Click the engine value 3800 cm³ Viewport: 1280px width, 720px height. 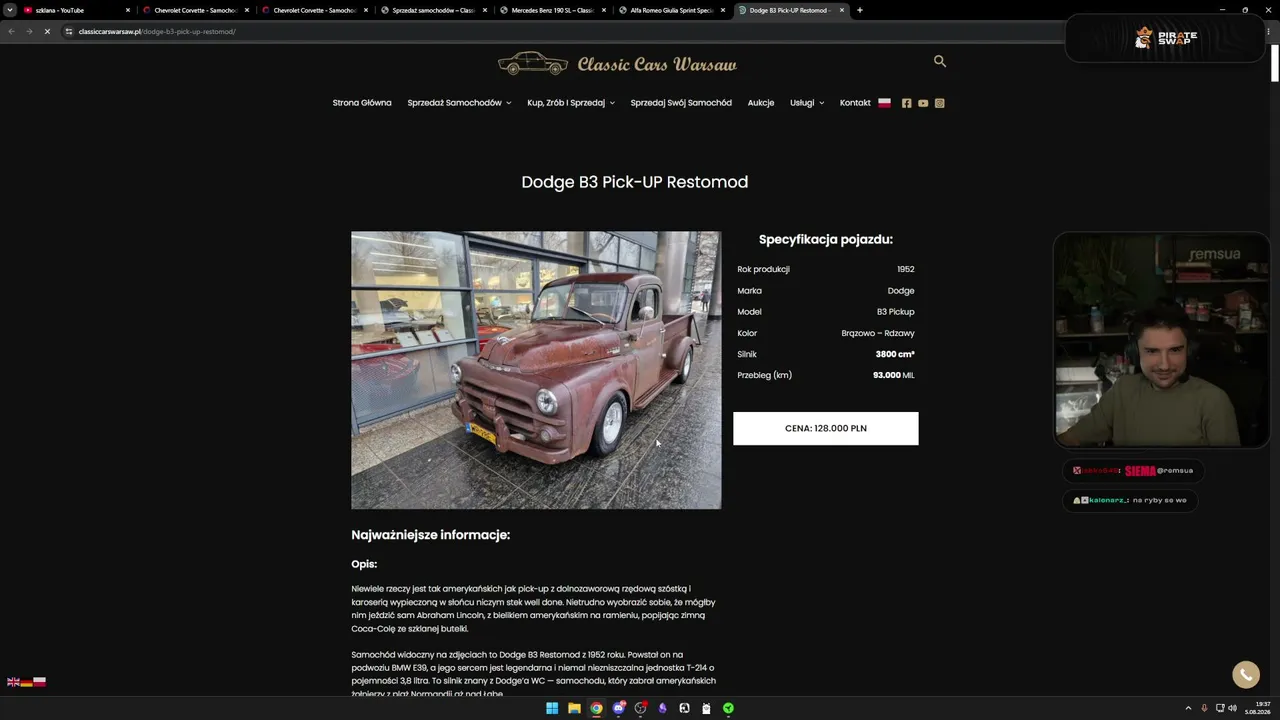[x=895, y=354]
